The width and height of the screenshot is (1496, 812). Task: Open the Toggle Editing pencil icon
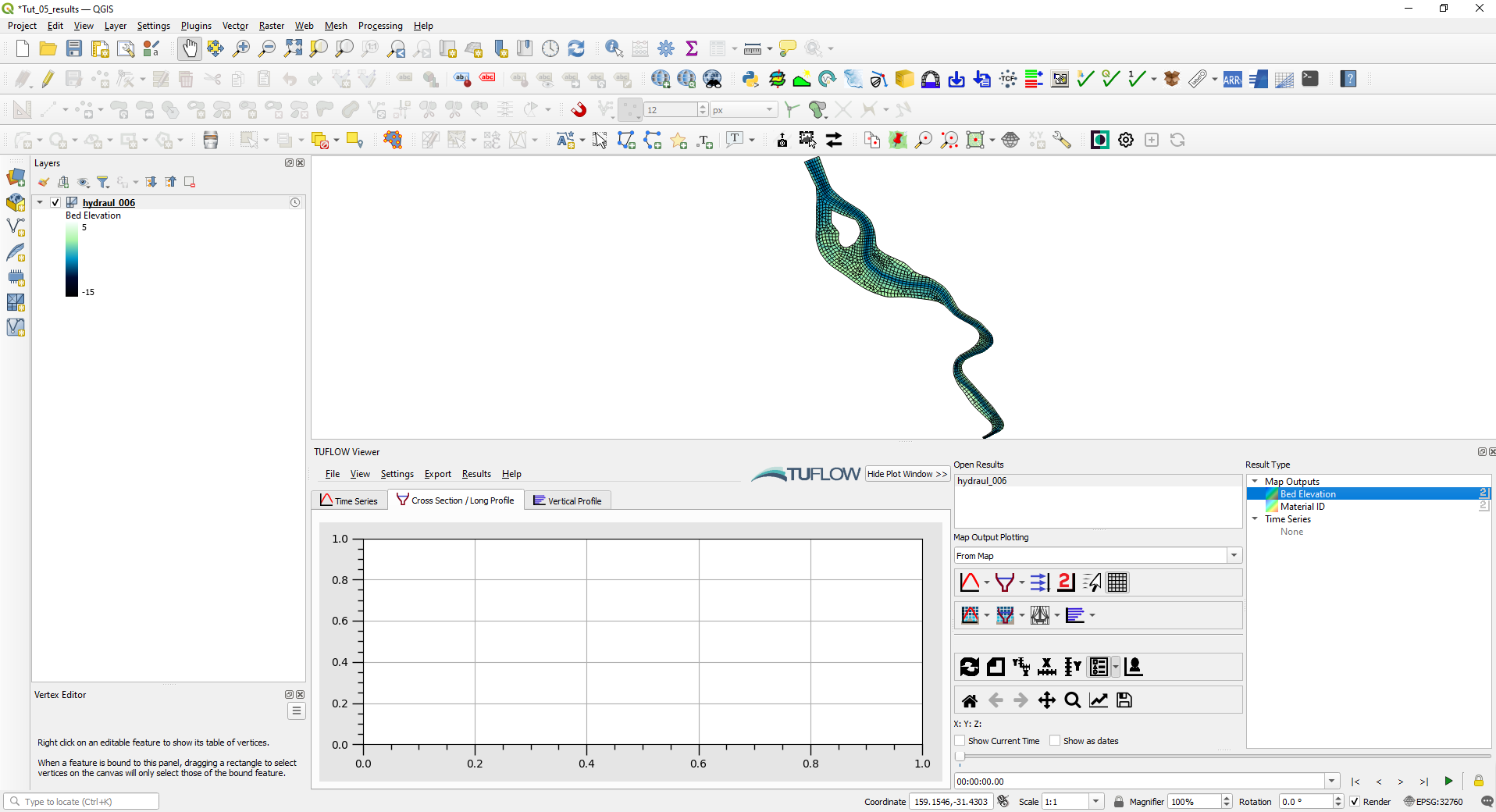coord(47,78)
